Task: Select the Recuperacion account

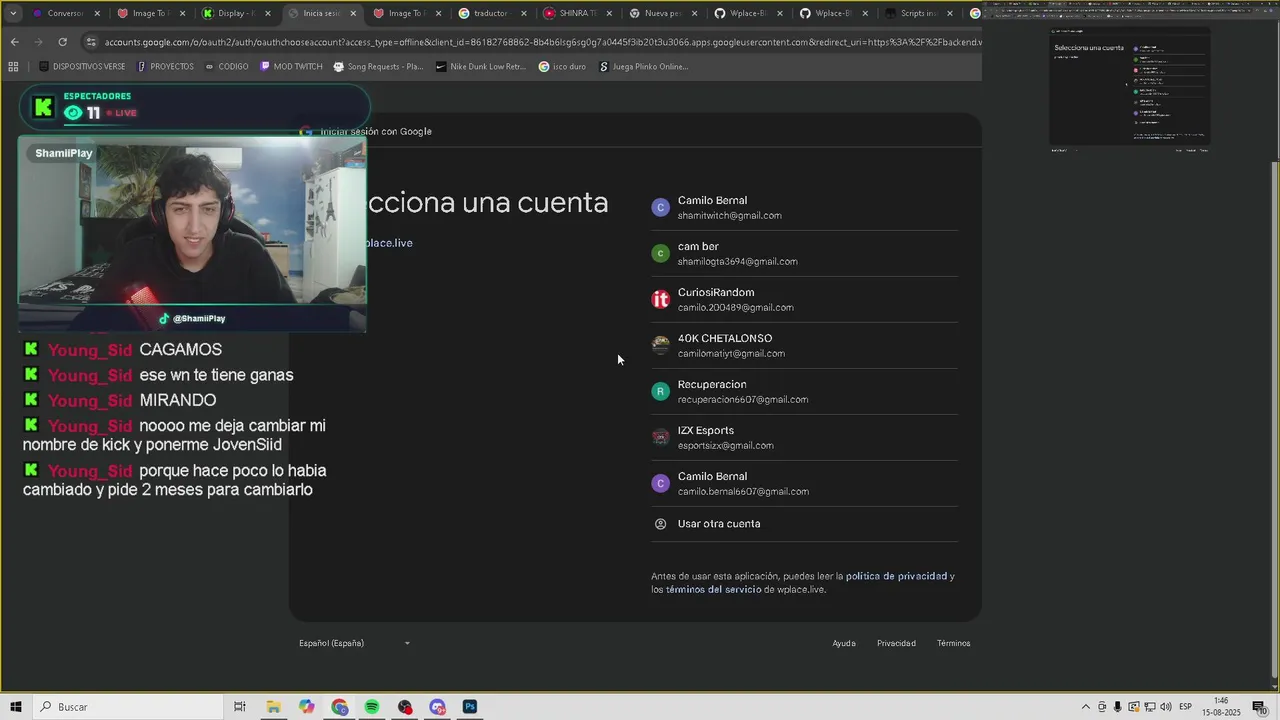Action: pyautogui.click(x=804, y=391)
